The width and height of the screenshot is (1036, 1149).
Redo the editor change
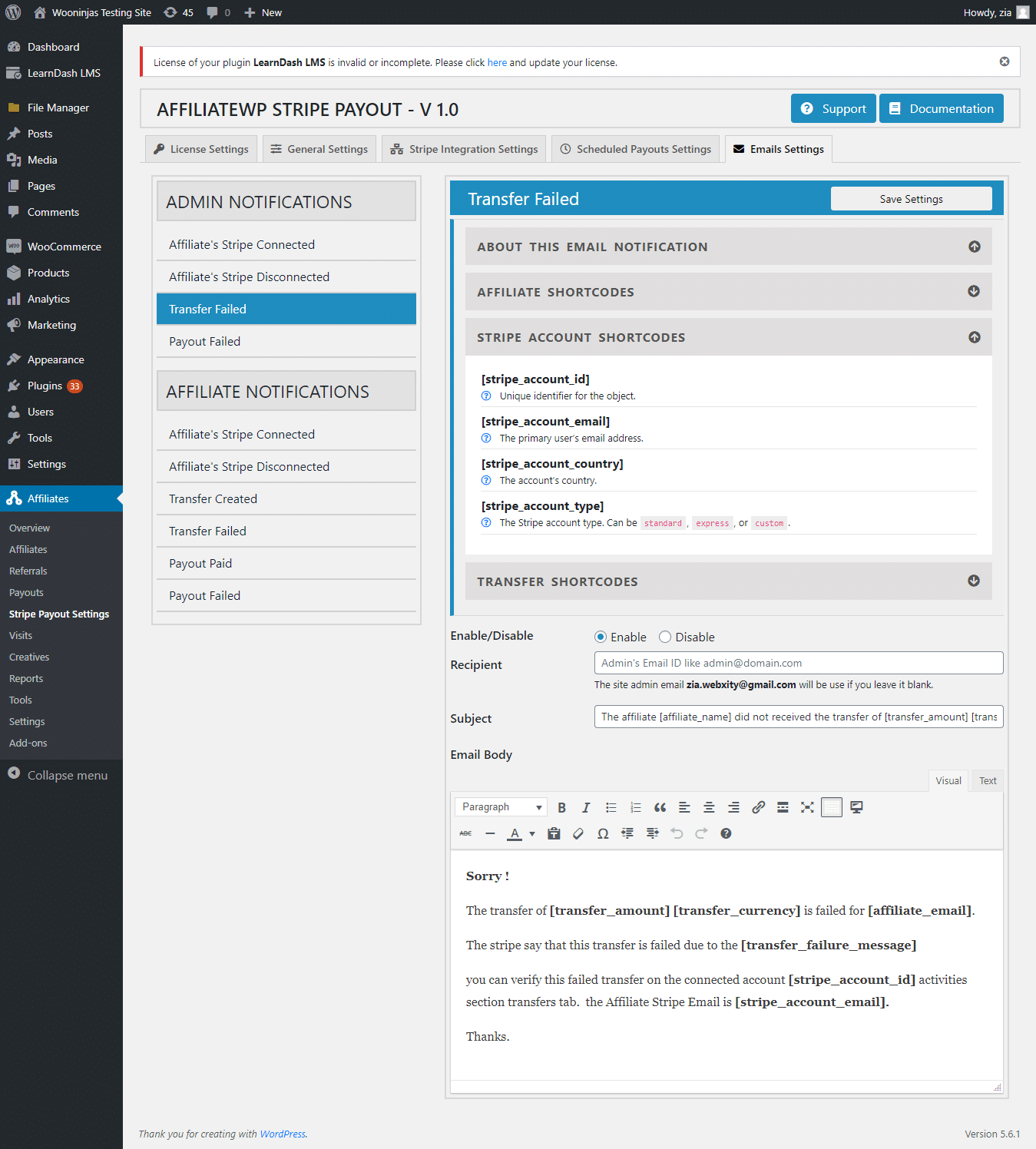[x=701, y=833]
